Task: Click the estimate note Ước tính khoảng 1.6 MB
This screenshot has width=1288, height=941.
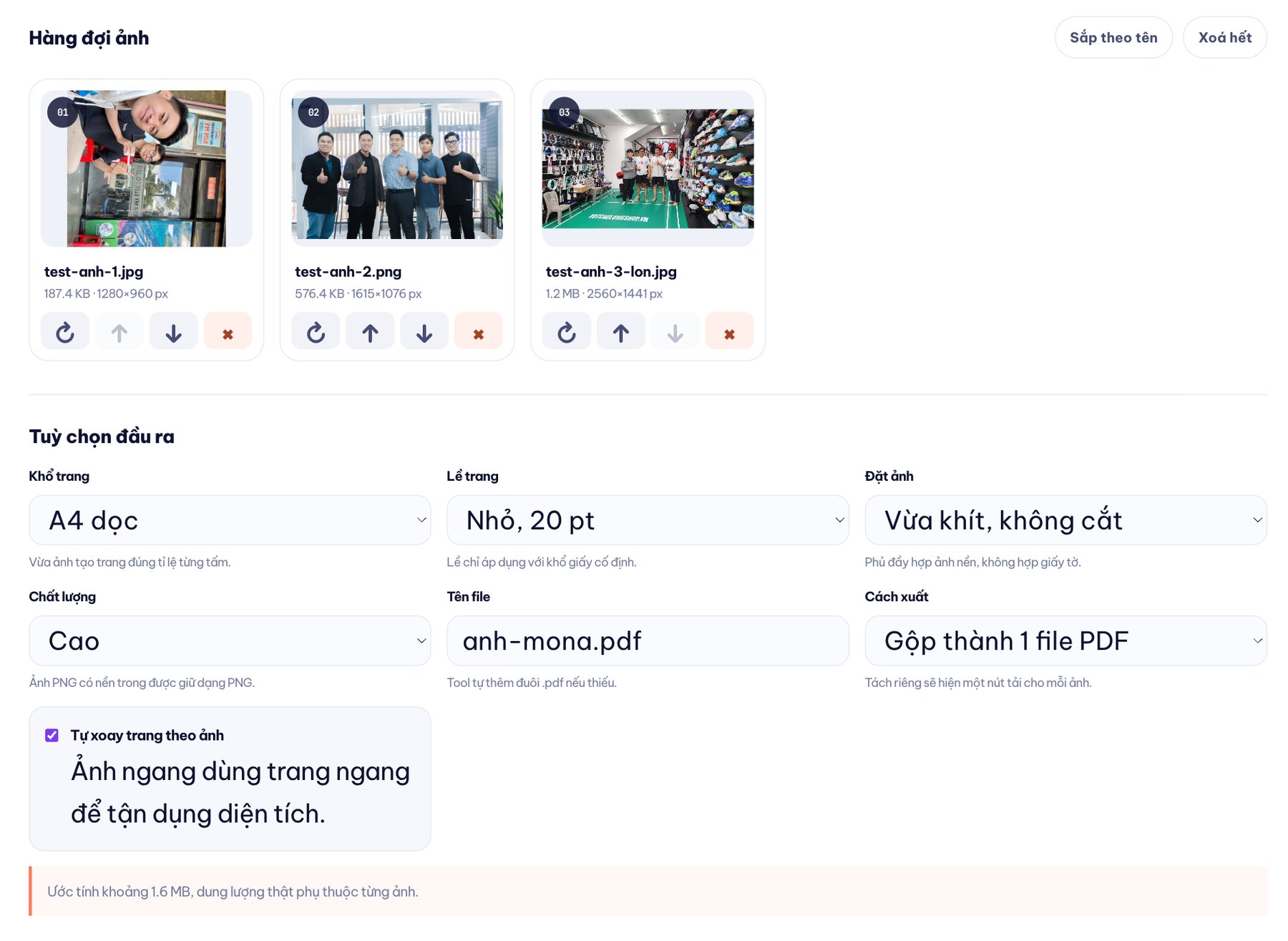Action: tap(233, 892)
